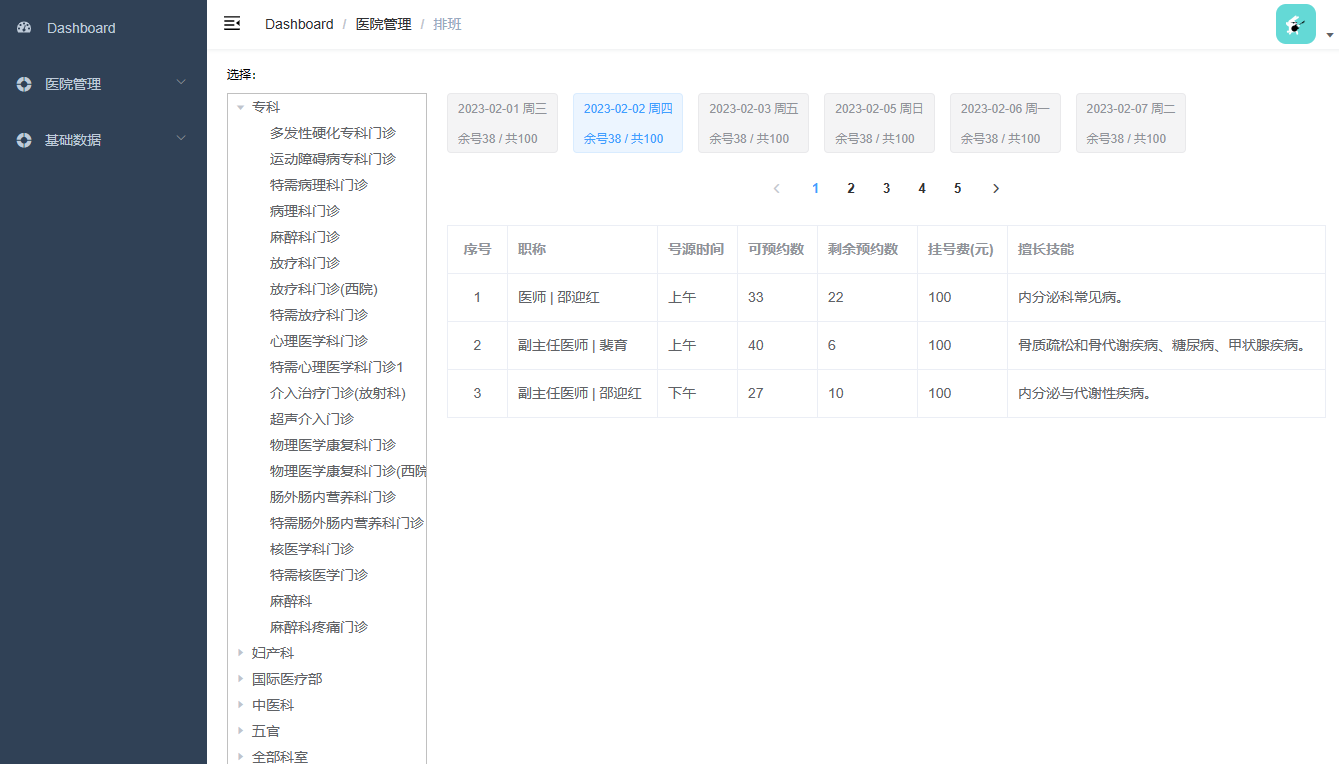Select 麻醉科疼痛门诊 tree item
The height and width of the screenshot is (764, 1339).
(319, 627)
